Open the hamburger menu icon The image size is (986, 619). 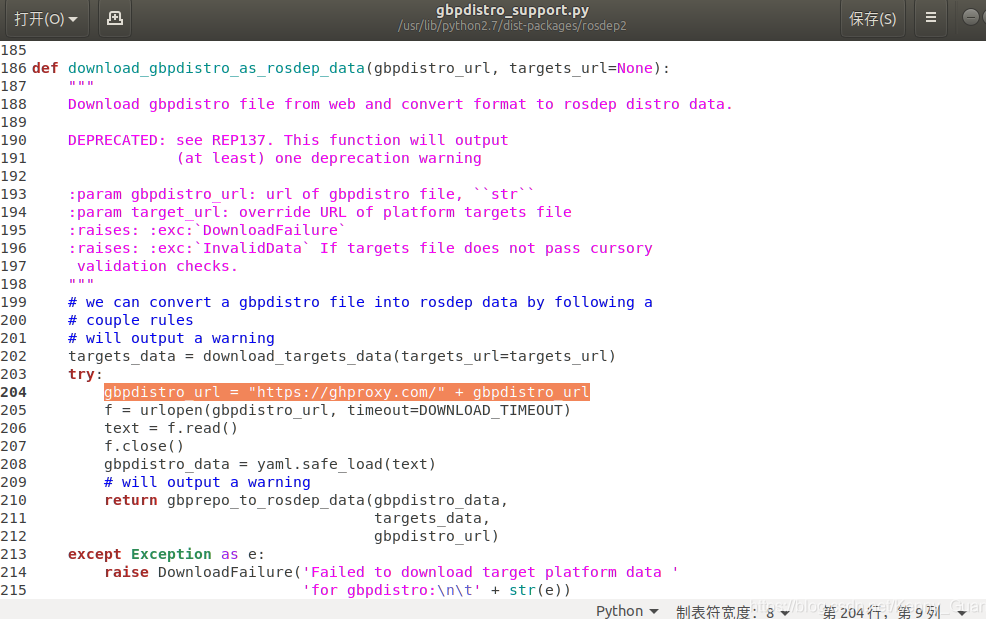click(x=930, y=19)
